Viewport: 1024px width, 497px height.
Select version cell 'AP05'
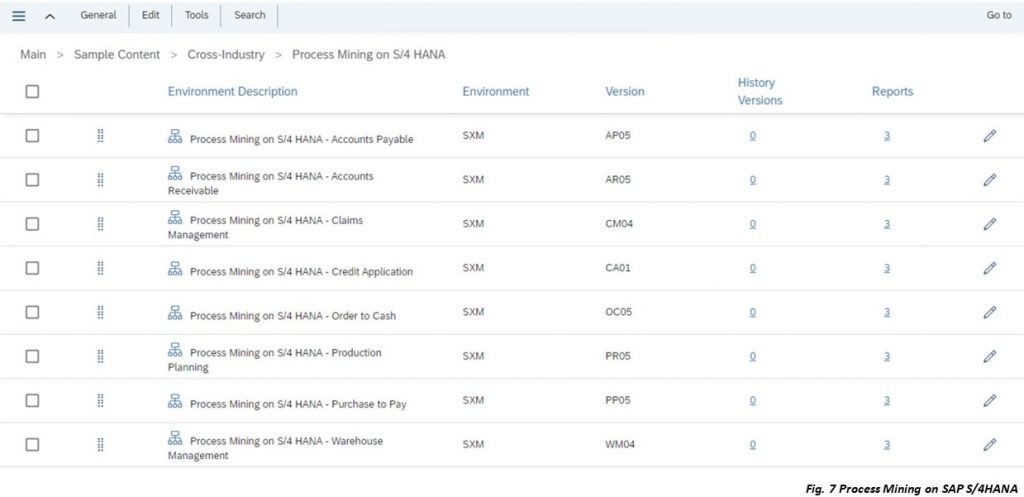(618, 136)
